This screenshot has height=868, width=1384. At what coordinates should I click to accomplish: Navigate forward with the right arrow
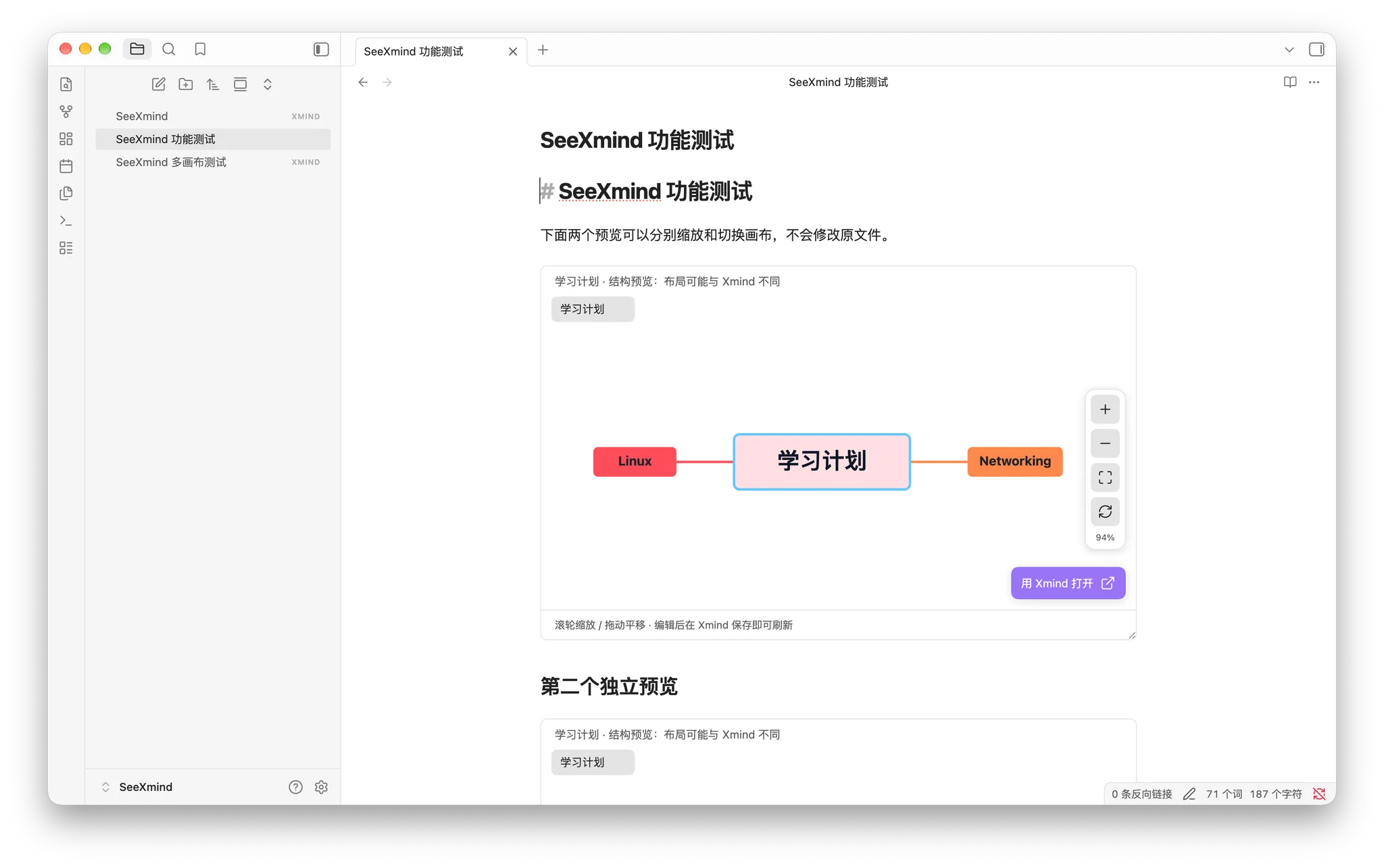(387, 82)
